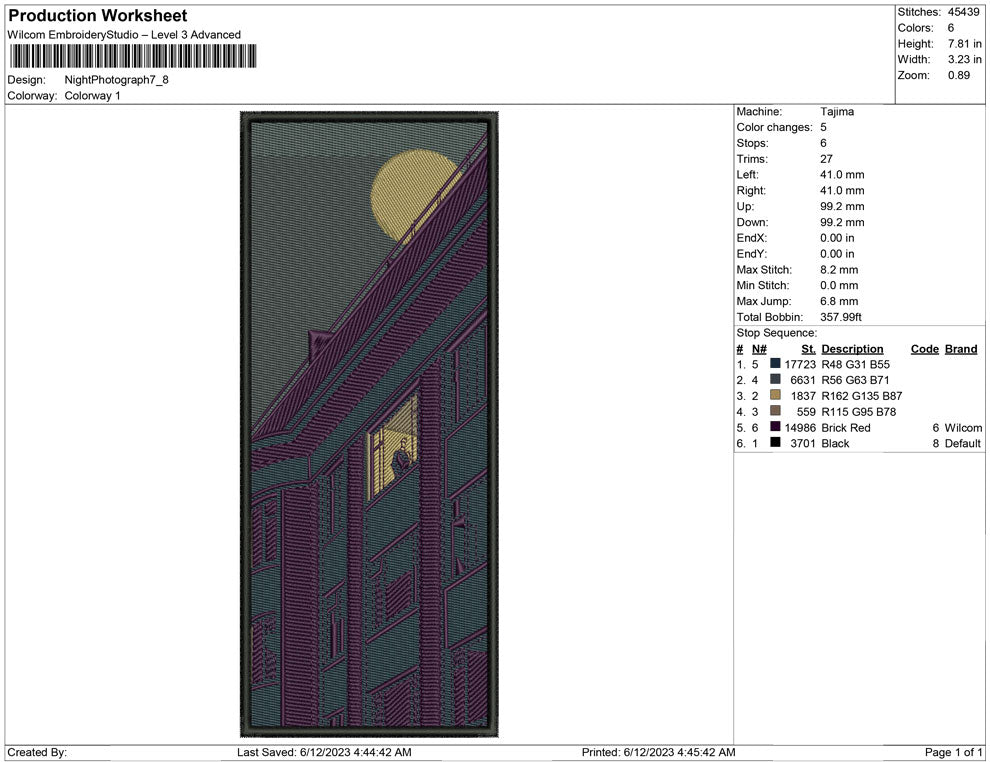Click the 'Created By:' footer label
The height and width of the screenshot is (762, 990).
pyautogui.click(x=37, y=752)
